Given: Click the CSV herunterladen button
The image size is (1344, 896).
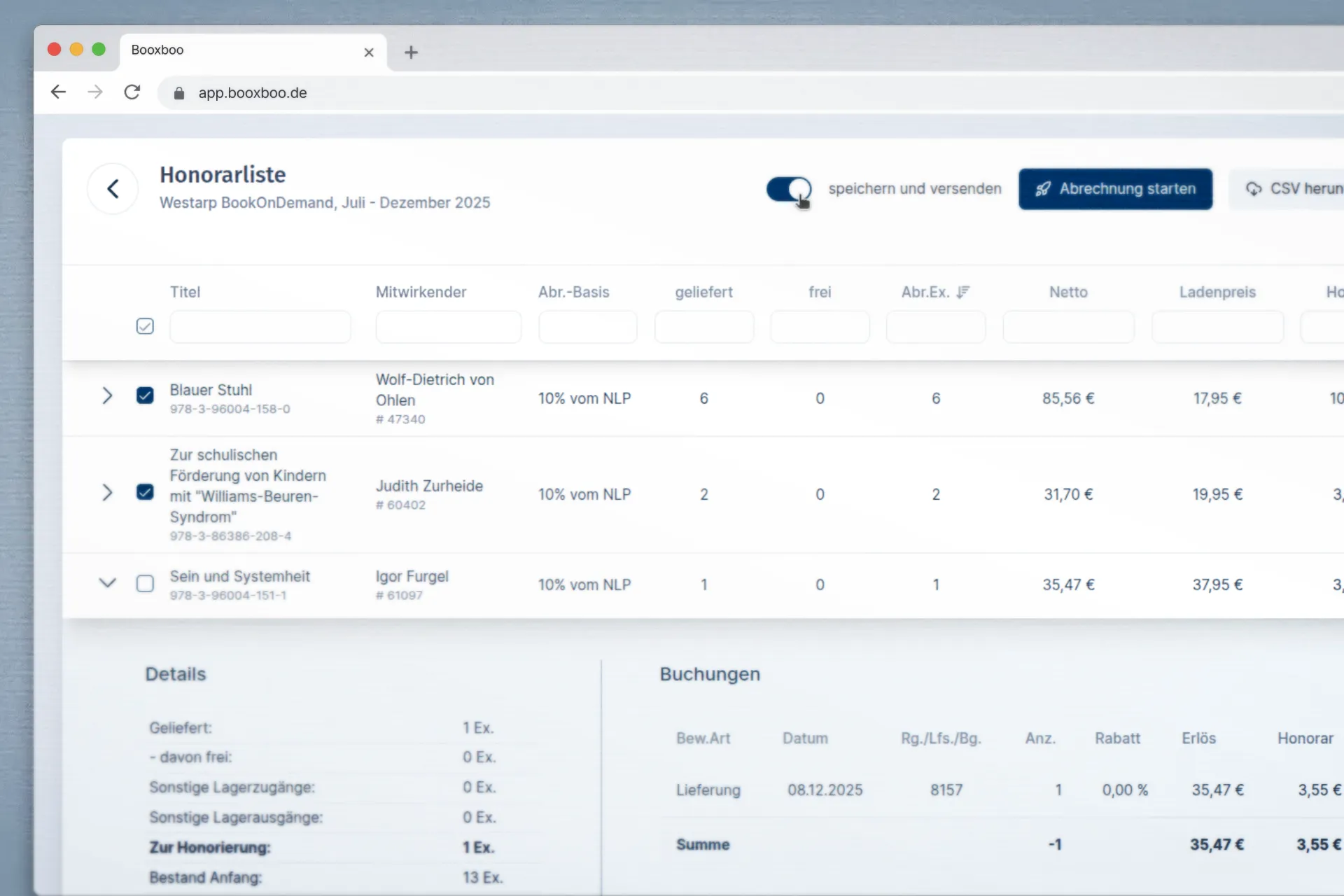Looking at the screenshot, I should pyautogui.click(x=1288, y=189).
